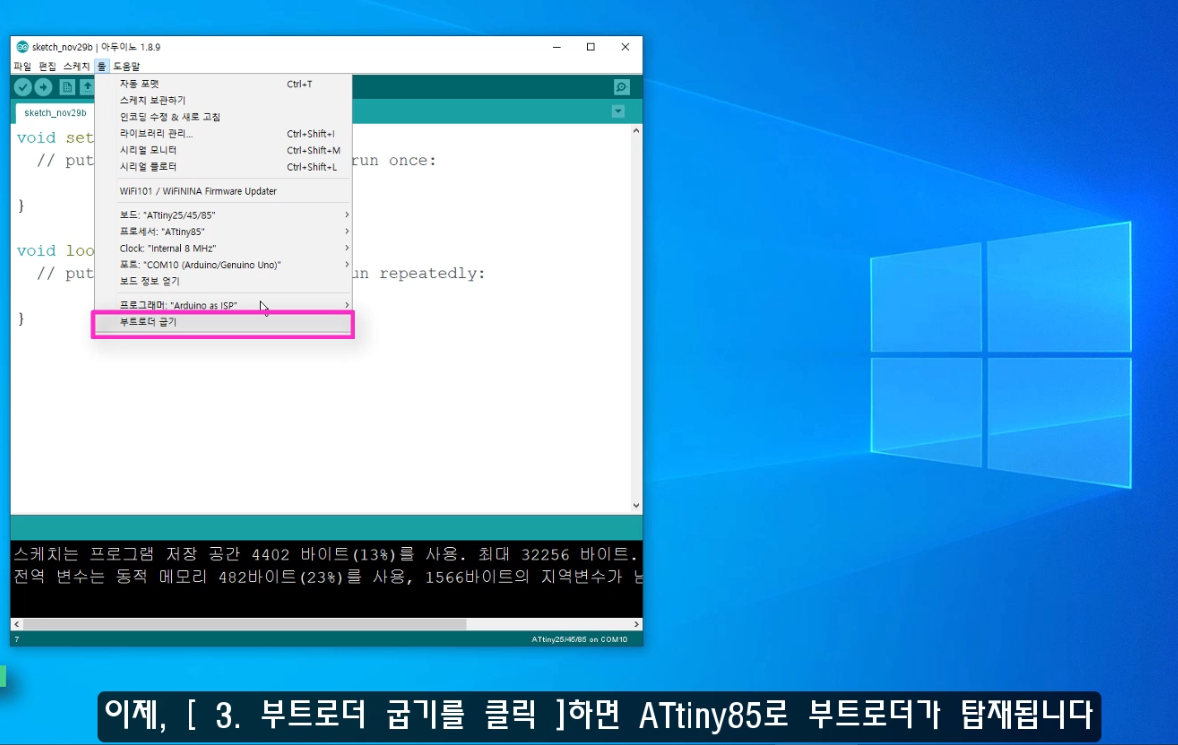This screenshot has width=1178, height=745.
Task: Open the tab options dropdown arrow
Action: pos(618,112)
